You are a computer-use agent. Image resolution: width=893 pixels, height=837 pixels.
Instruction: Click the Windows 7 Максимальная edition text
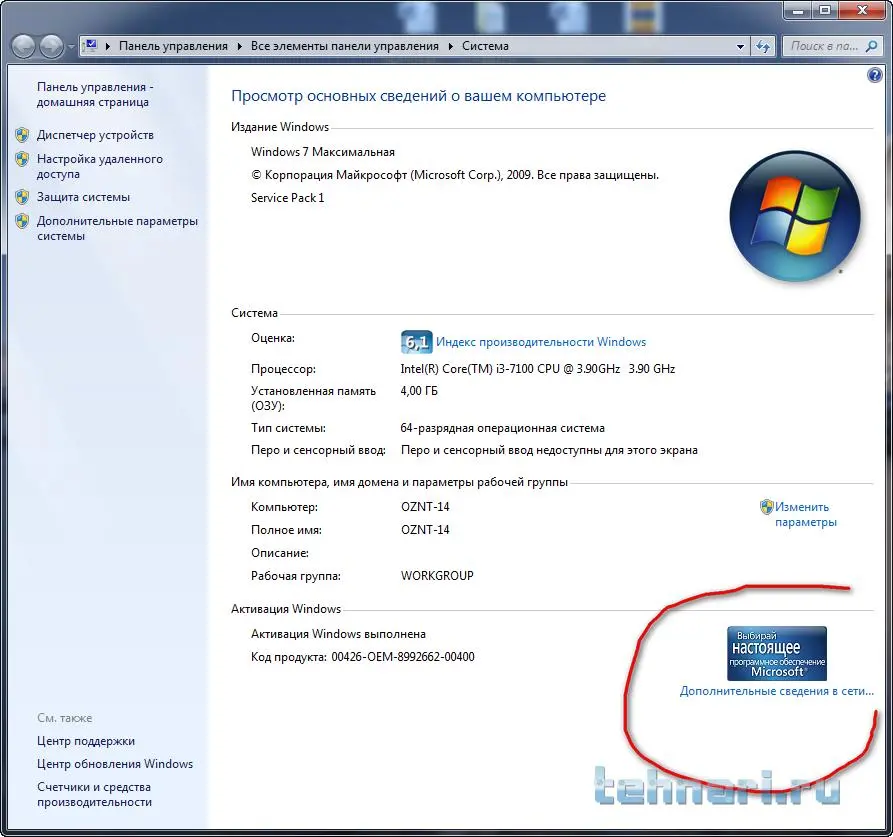(323, 152)
